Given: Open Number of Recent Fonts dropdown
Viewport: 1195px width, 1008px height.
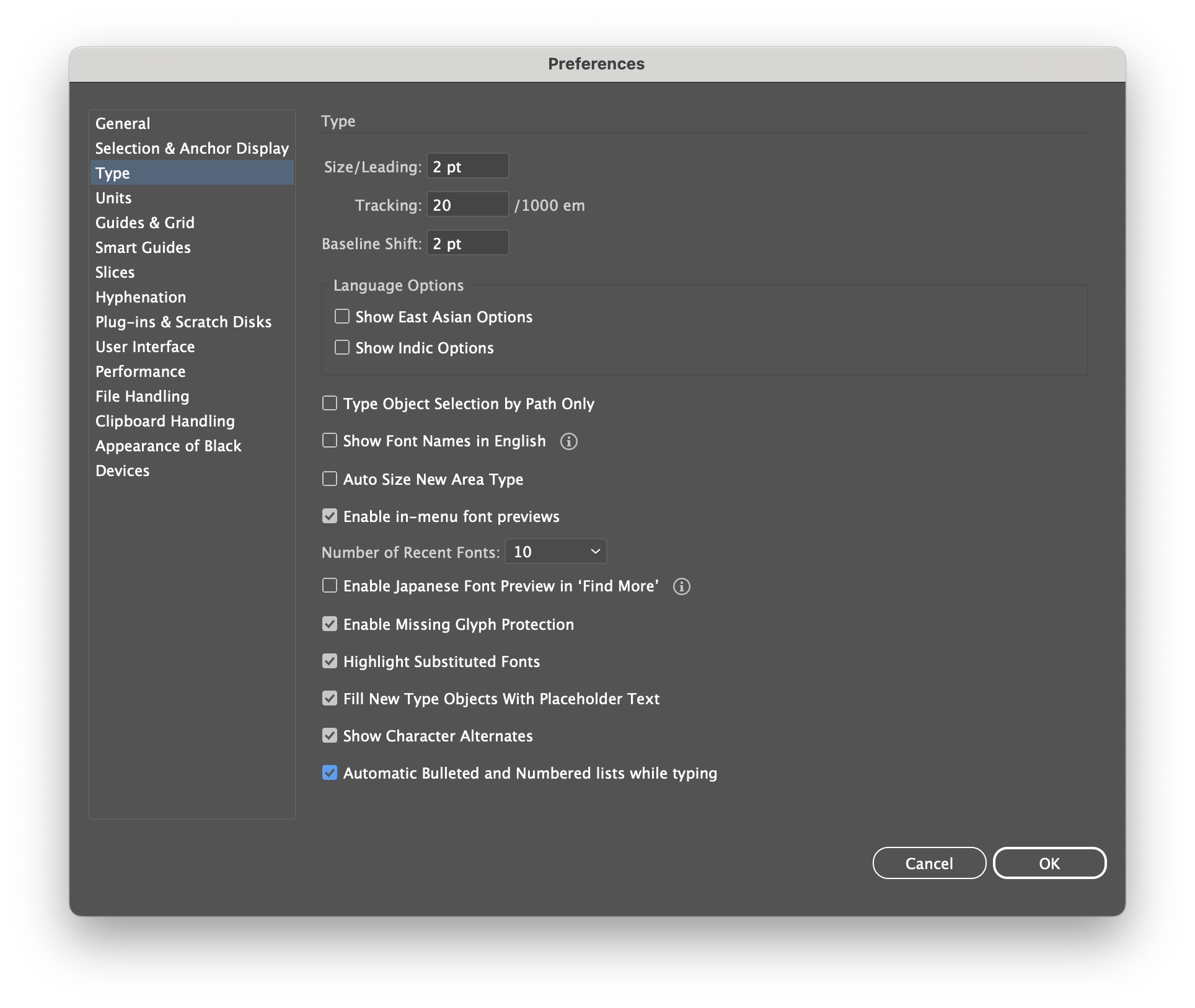Looking at the screenshot, I should (x=555, y=552).
